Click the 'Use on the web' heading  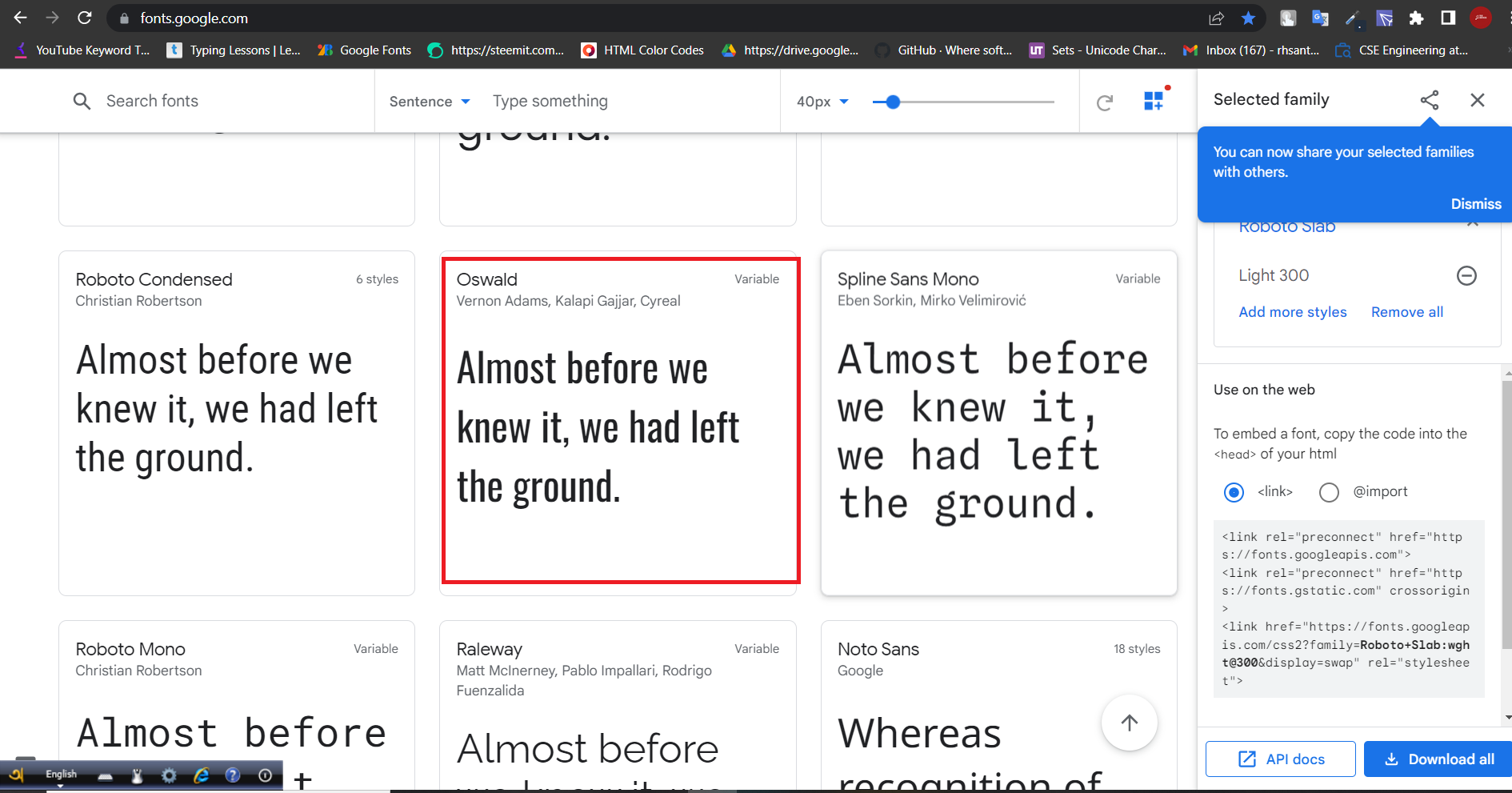point(1264,390)
